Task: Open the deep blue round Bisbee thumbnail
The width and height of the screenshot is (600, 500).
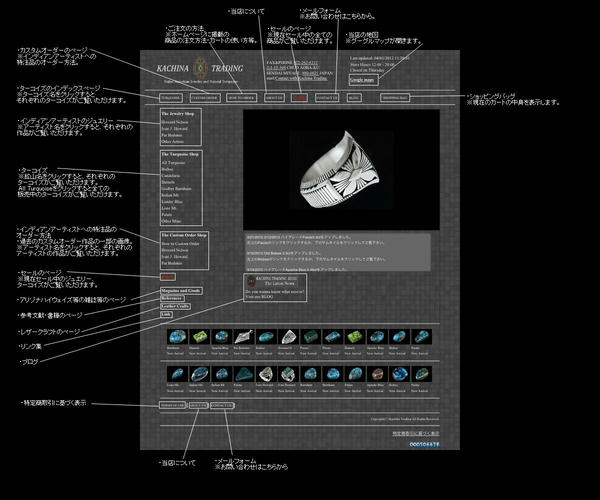Action: pyautogui.click(x=399, y=374)
